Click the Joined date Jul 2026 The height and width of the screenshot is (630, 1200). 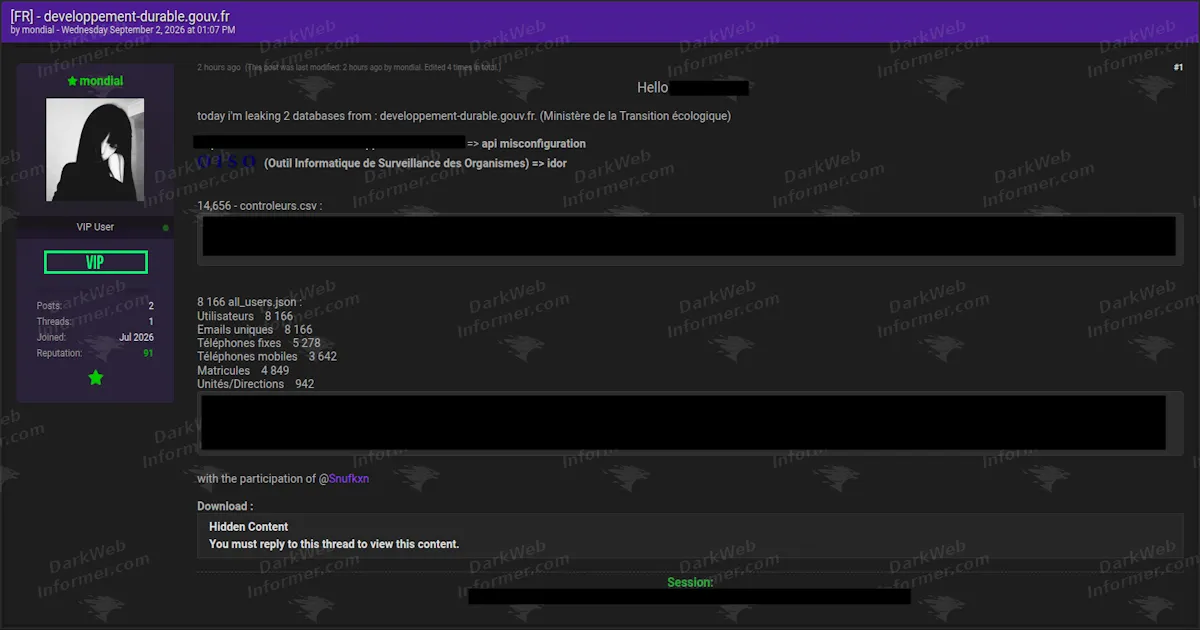point(136,337)
